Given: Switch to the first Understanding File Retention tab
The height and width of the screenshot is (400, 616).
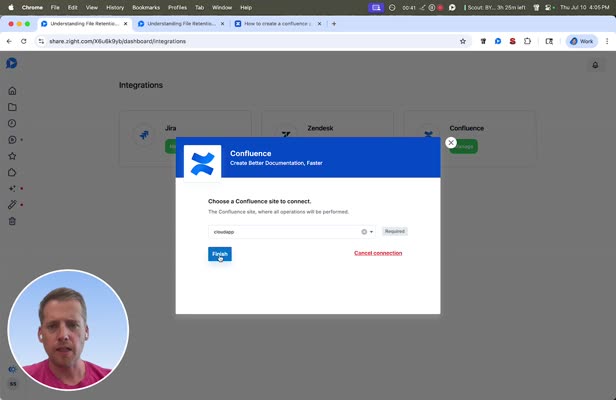Looking at the screenshot, I should click(84, 24).
